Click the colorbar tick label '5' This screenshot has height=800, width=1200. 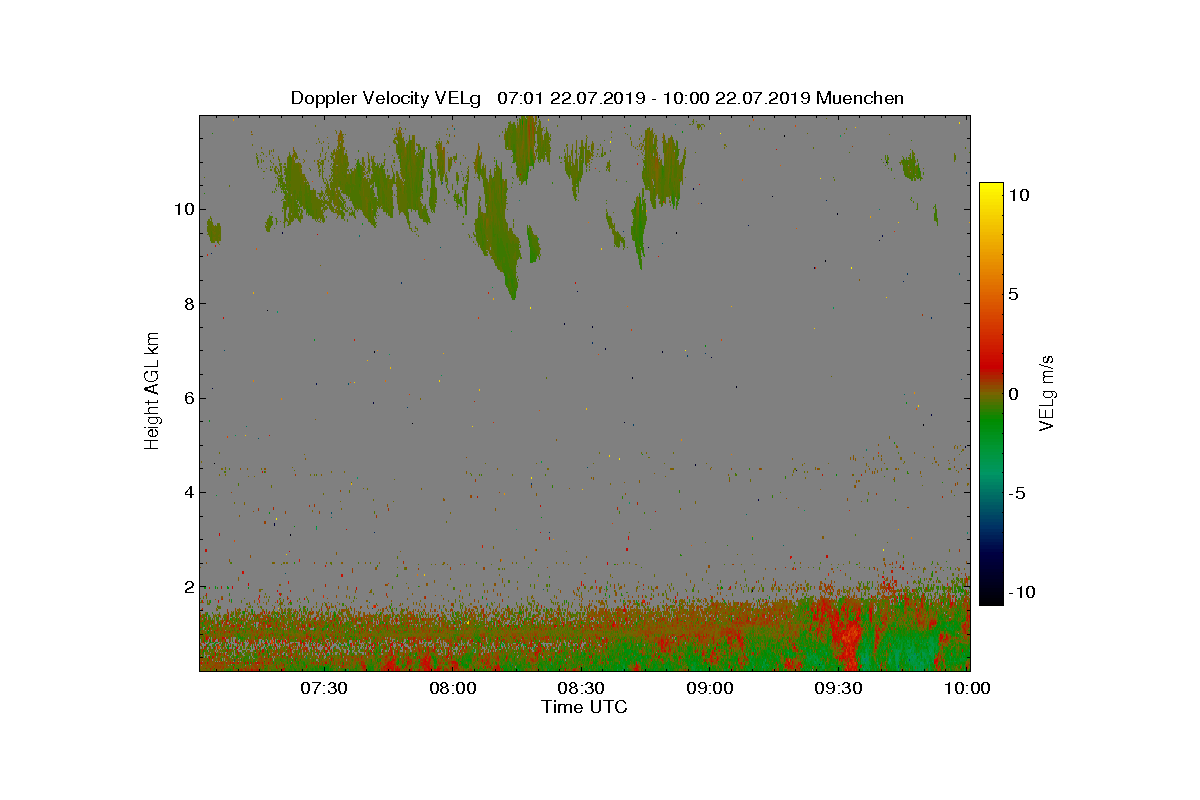point(1013,295)
